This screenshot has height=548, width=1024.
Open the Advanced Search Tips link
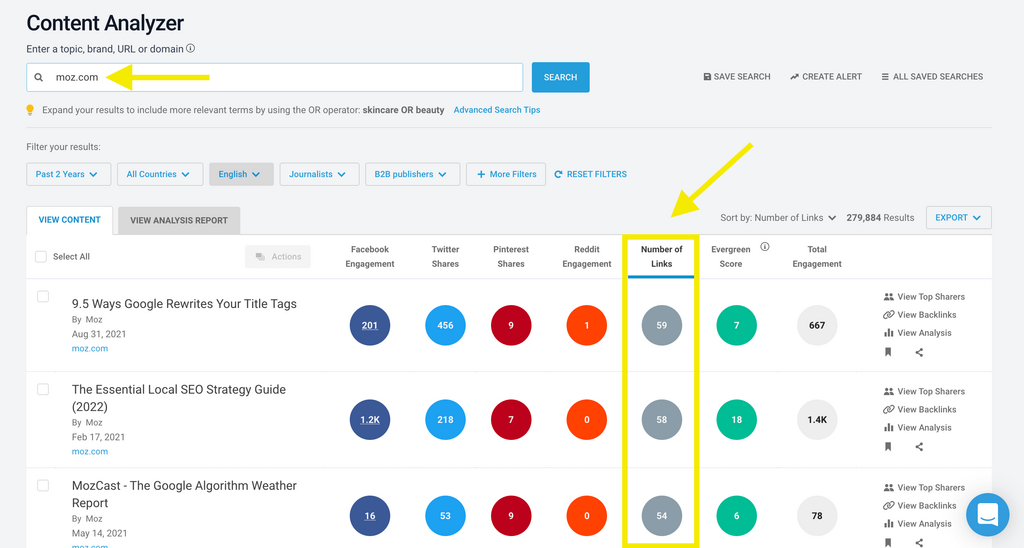pyautogui.click(x=496, y=110)
